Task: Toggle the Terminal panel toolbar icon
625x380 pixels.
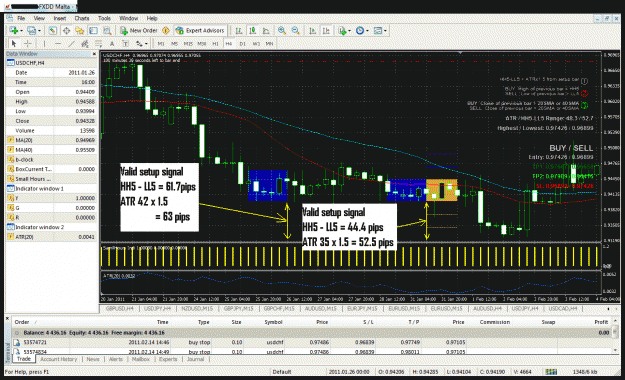Action: pos(93,30)
